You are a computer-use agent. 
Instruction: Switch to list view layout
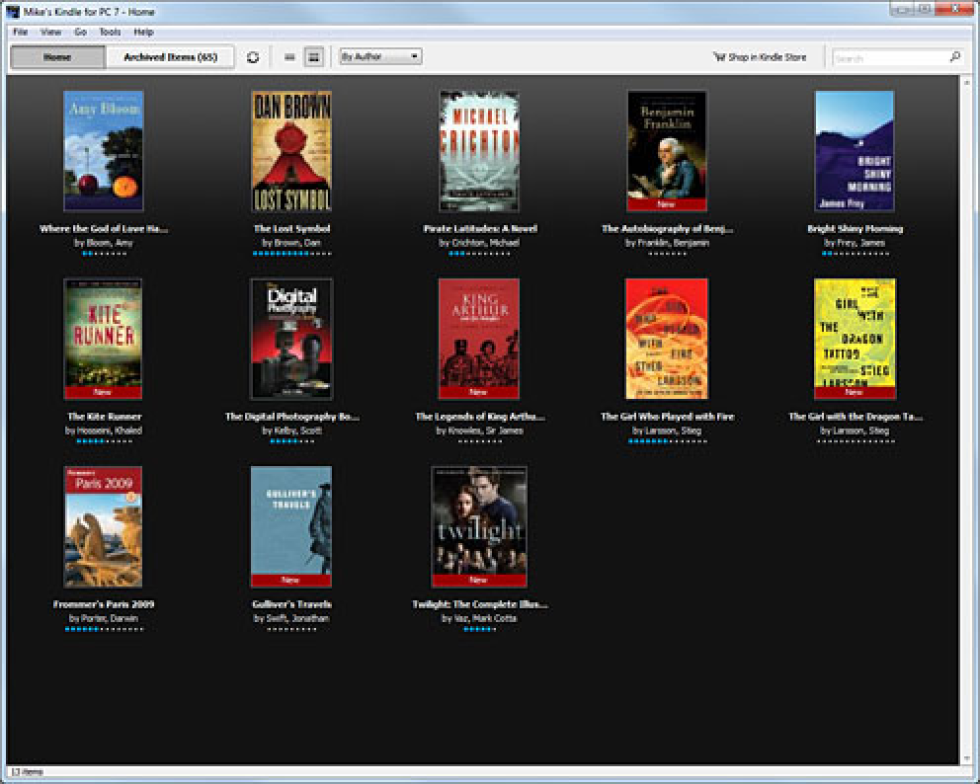click(x=289, y=57)
